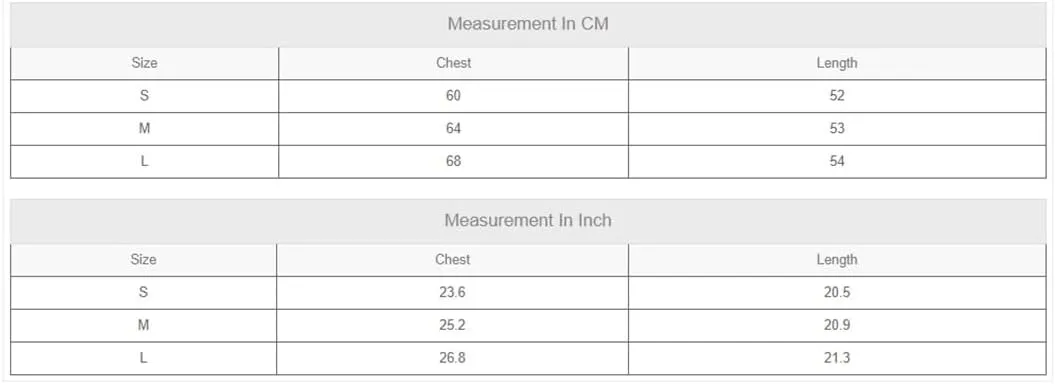Click length value 52 cell
Screen dimensions: 1055x384
[837, 96]
